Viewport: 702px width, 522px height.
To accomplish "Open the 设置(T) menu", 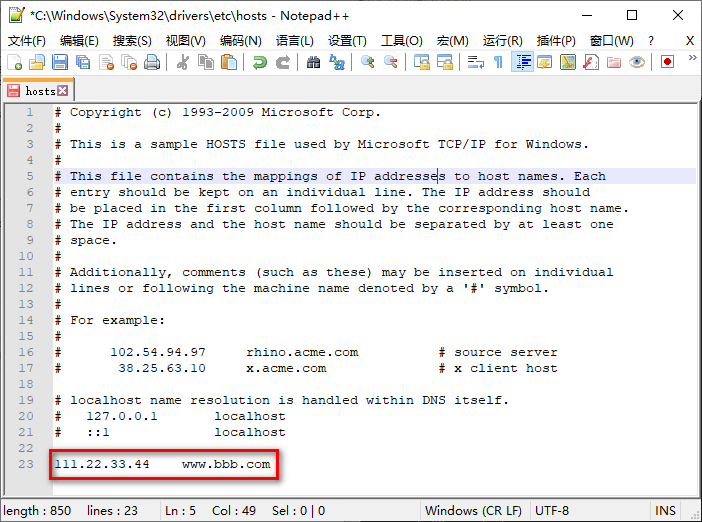I will tap(347, 41).
